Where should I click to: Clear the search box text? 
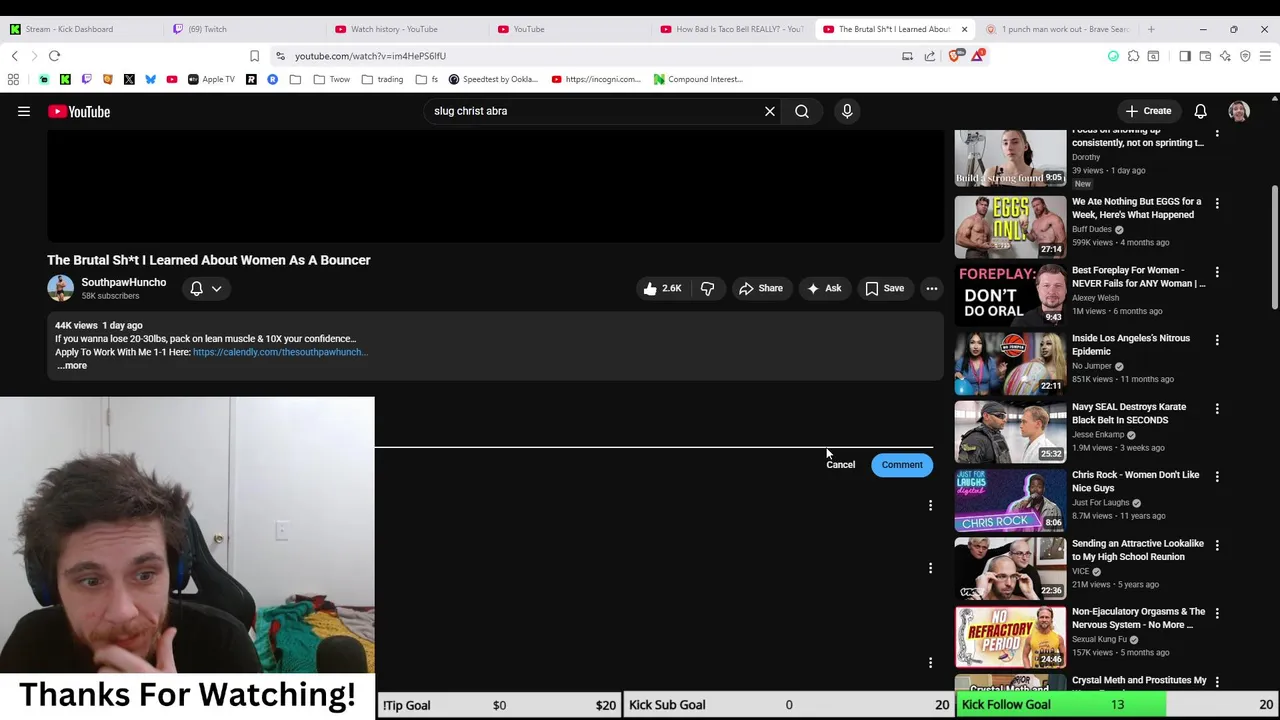(x=770, y=111)
